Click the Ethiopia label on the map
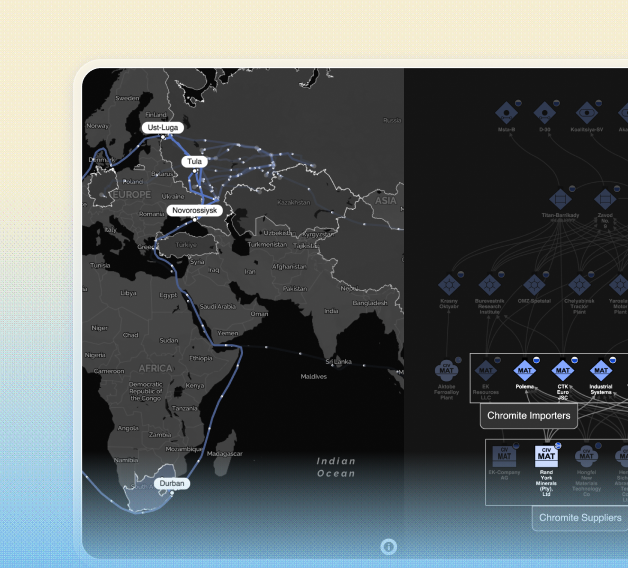The width and height of the screenshot is (628, 568). (x=201, y=358)
